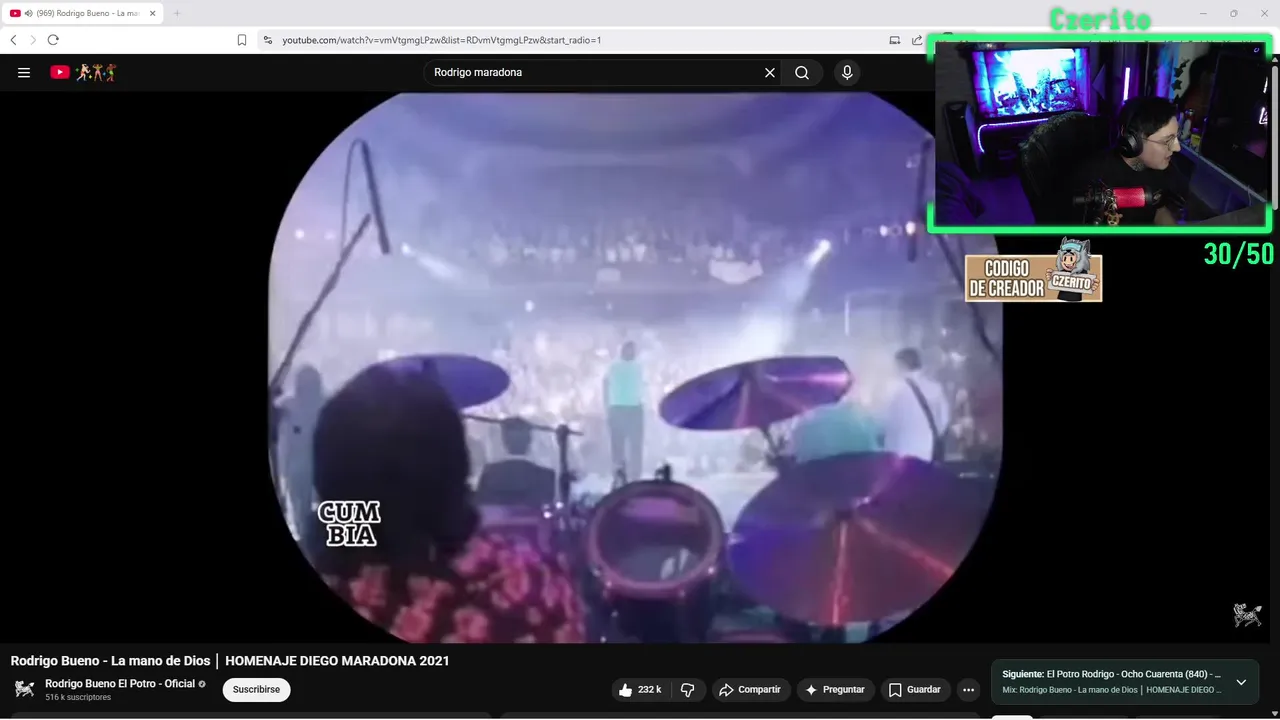Click the Preguntar button
The height and width of the screenshot is (720, 1280).
point(835,690)
